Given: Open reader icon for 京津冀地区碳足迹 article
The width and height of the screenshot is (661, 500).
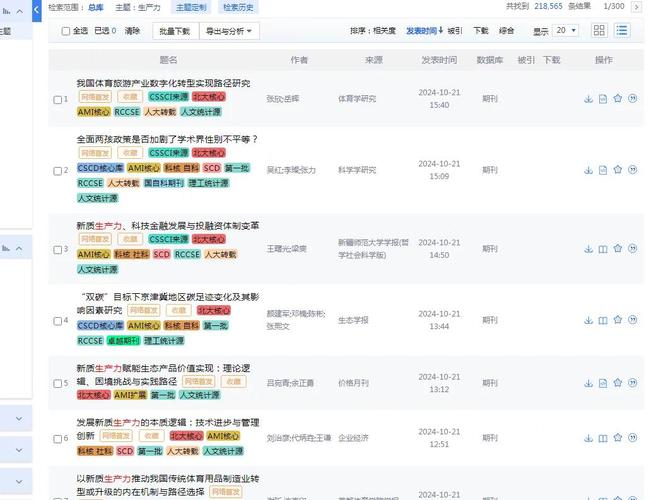Looking at the screenshot, I should 603,320.
